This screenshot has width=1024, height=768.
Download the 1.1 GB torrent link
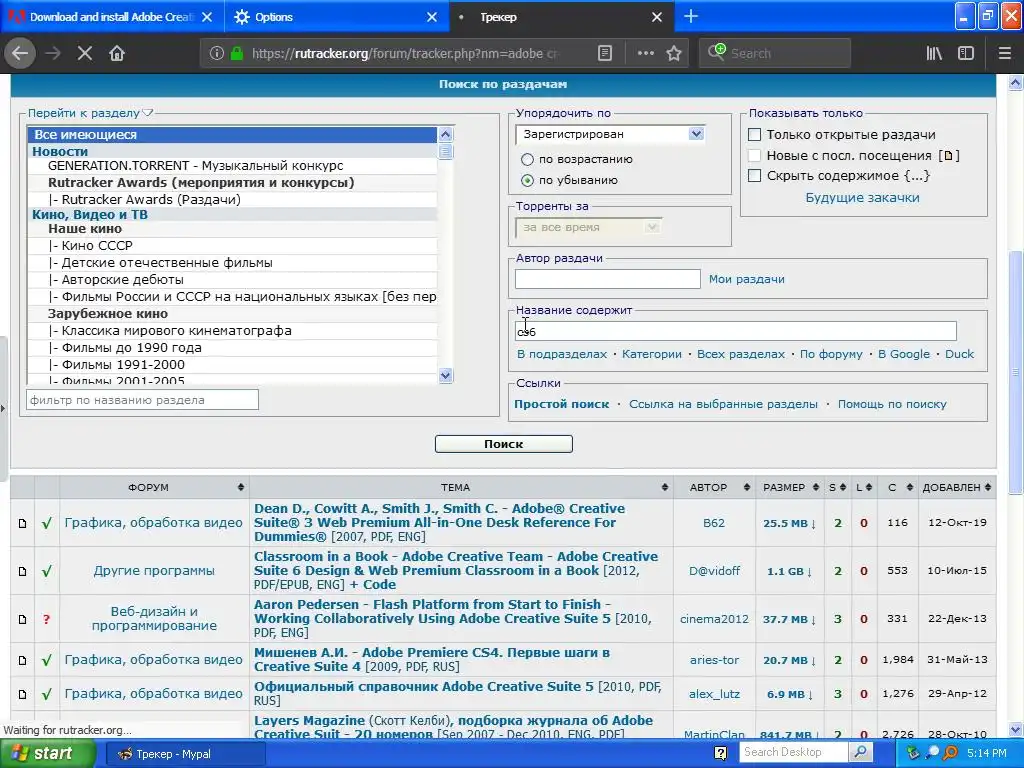(x=789, y=571)
